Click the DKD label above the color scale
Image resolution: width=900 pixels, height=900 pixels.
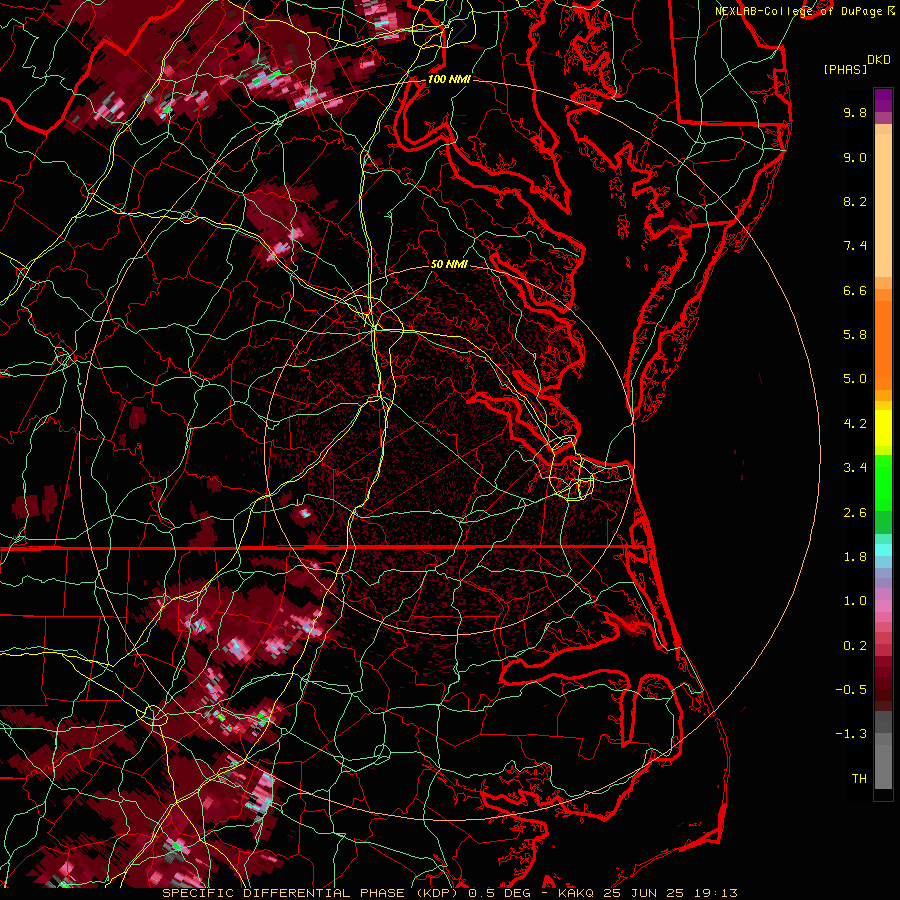[879, 60]
